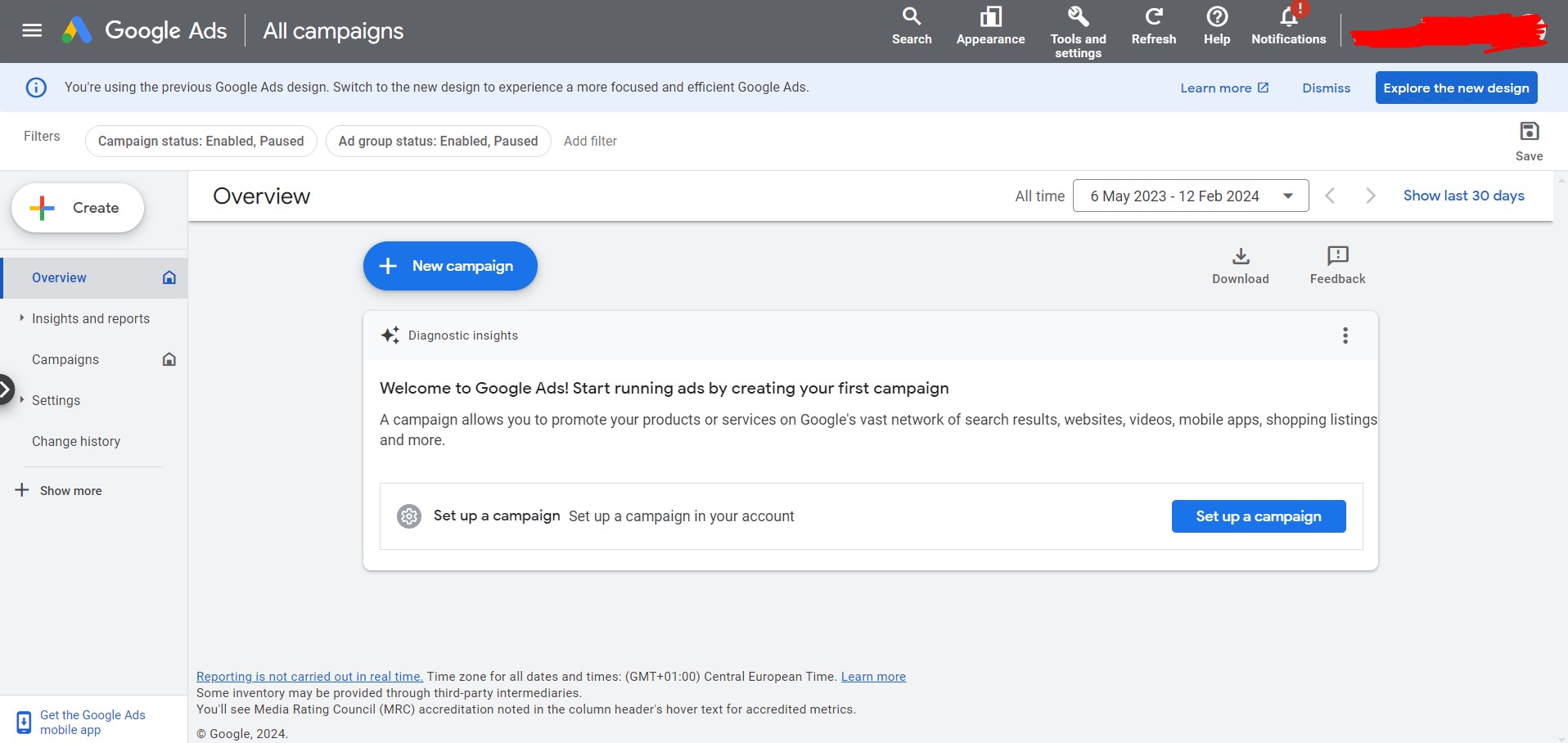Open the Search tool in header
1568x743 pixels.
912,25
